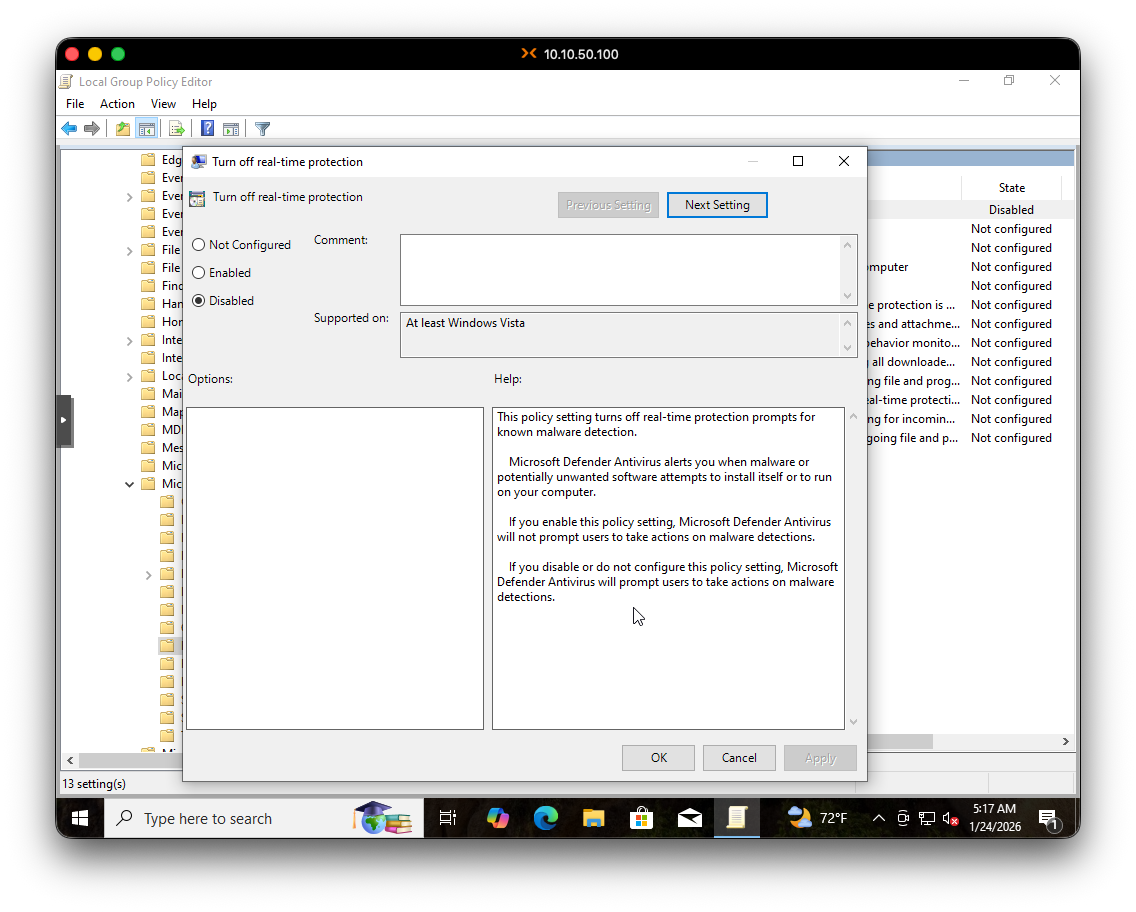1136x912 pixels.
Task: Click the Back navigation arrow
Action: click(69, 128)
